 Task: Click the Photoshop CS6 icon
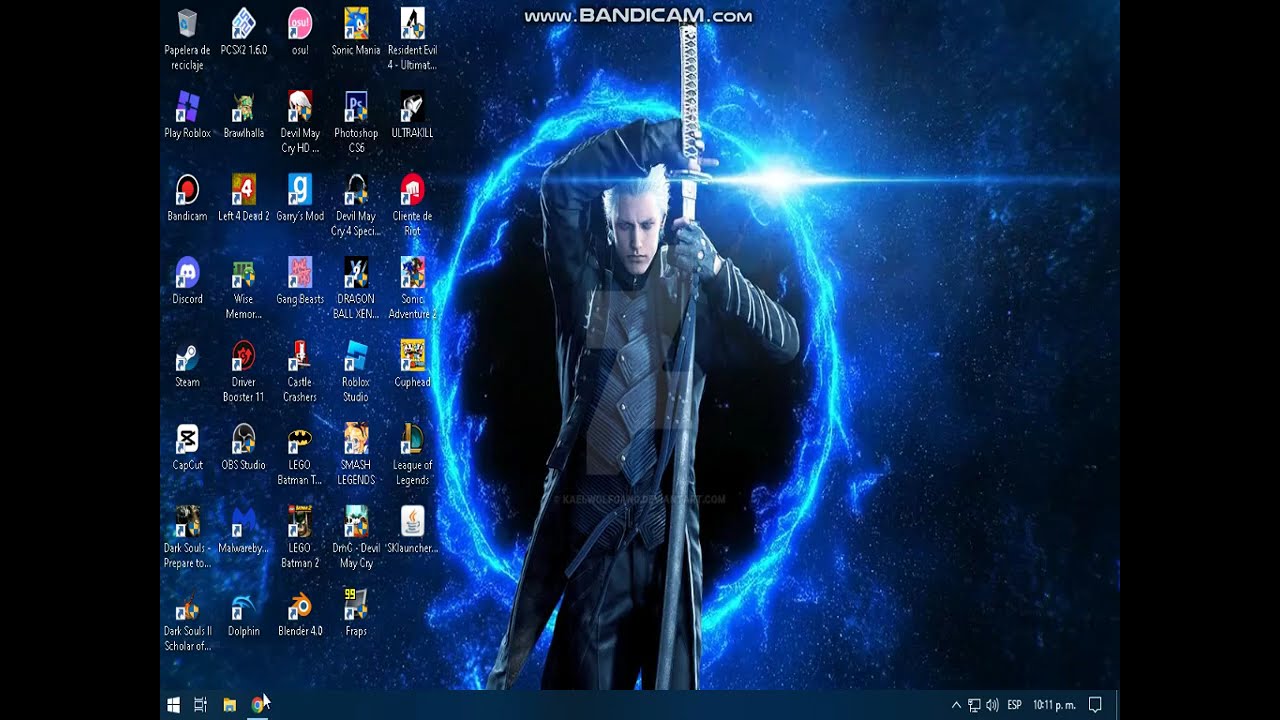coord(356,122)
